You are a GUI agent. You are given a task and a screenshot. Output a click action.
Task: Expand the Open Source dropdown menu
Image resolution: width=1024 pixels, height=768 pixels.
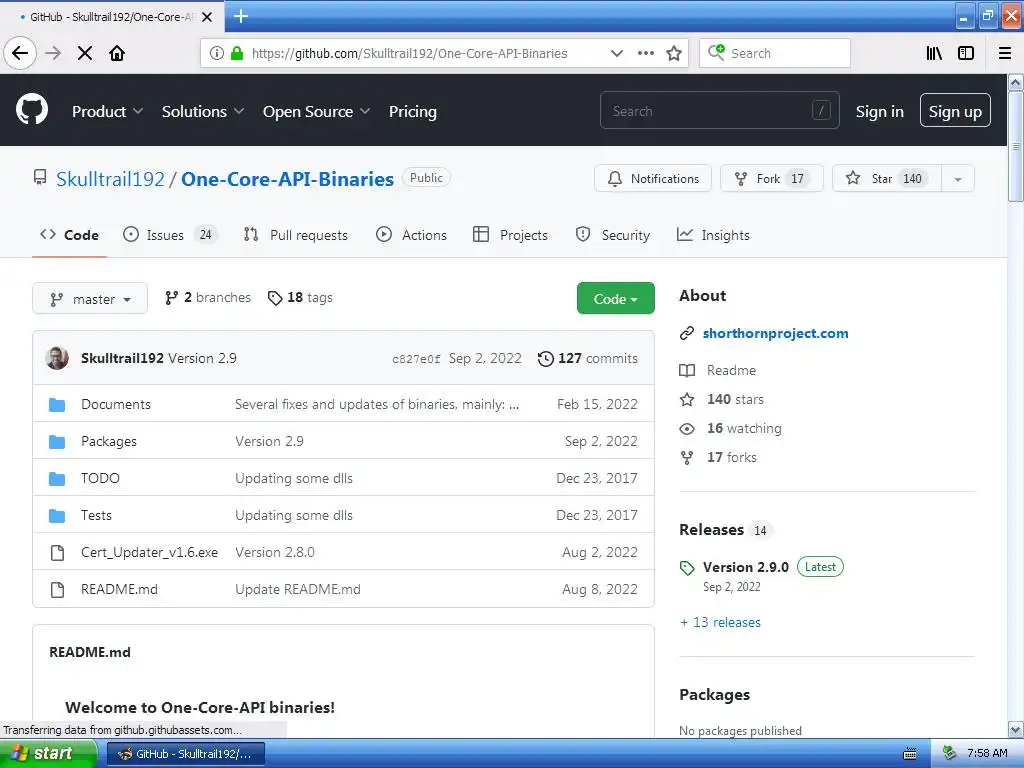pyautogui.click(x=317, y=112)
